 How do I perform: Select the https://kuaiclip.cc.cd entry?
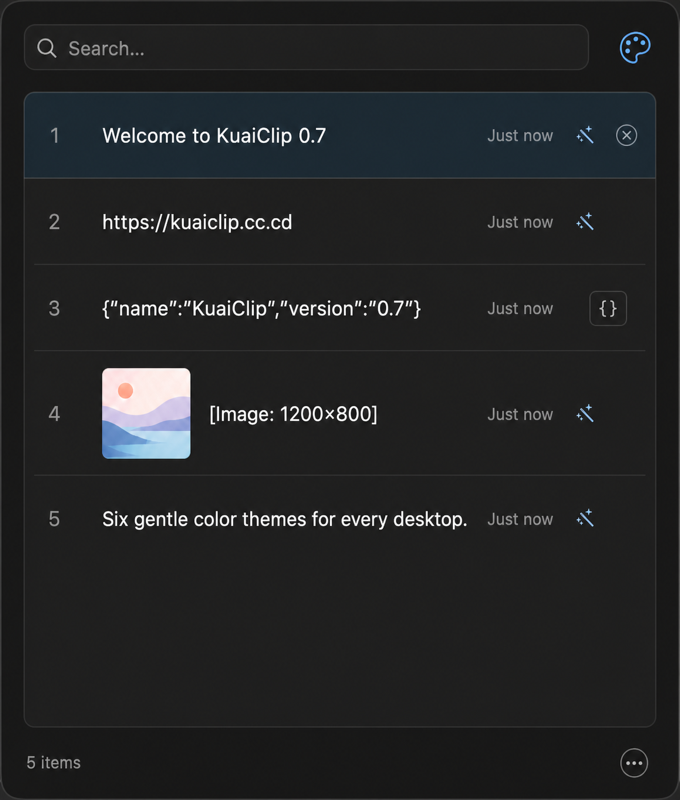pos(340,221)
